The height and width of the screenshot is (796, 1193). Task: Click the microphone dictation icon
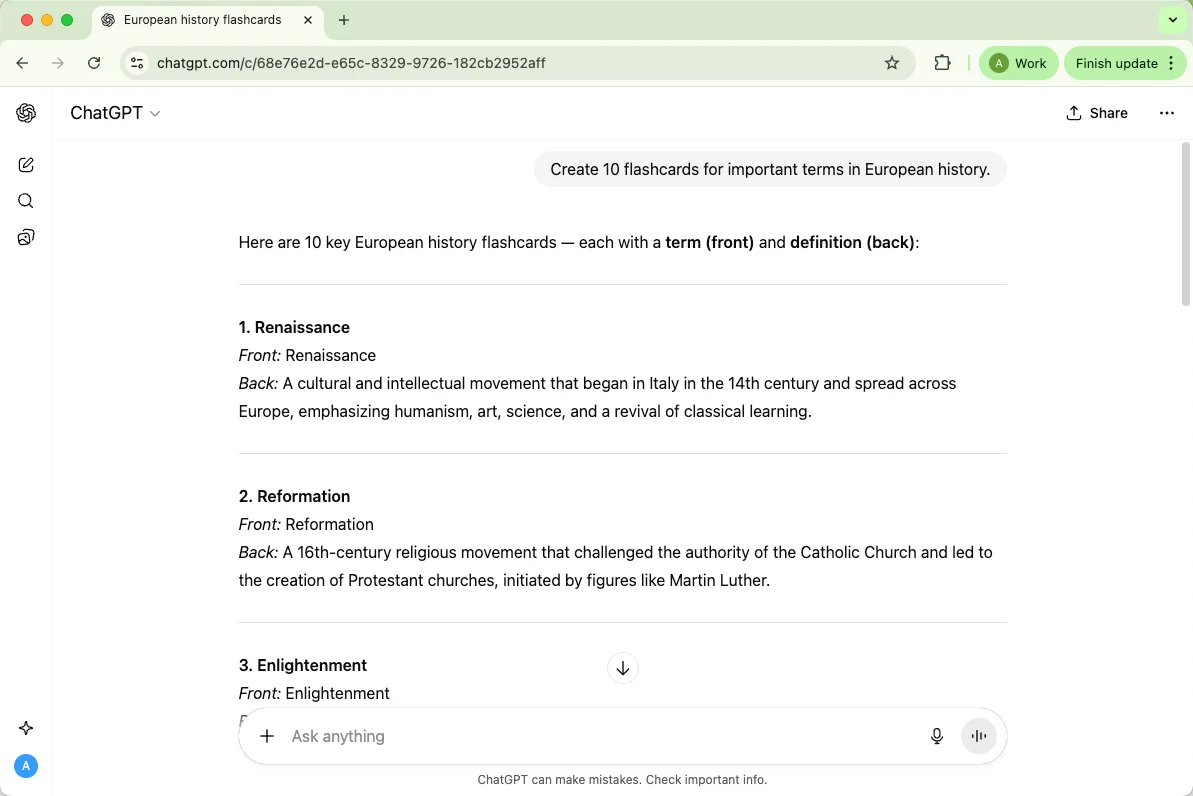click(937, 736)
